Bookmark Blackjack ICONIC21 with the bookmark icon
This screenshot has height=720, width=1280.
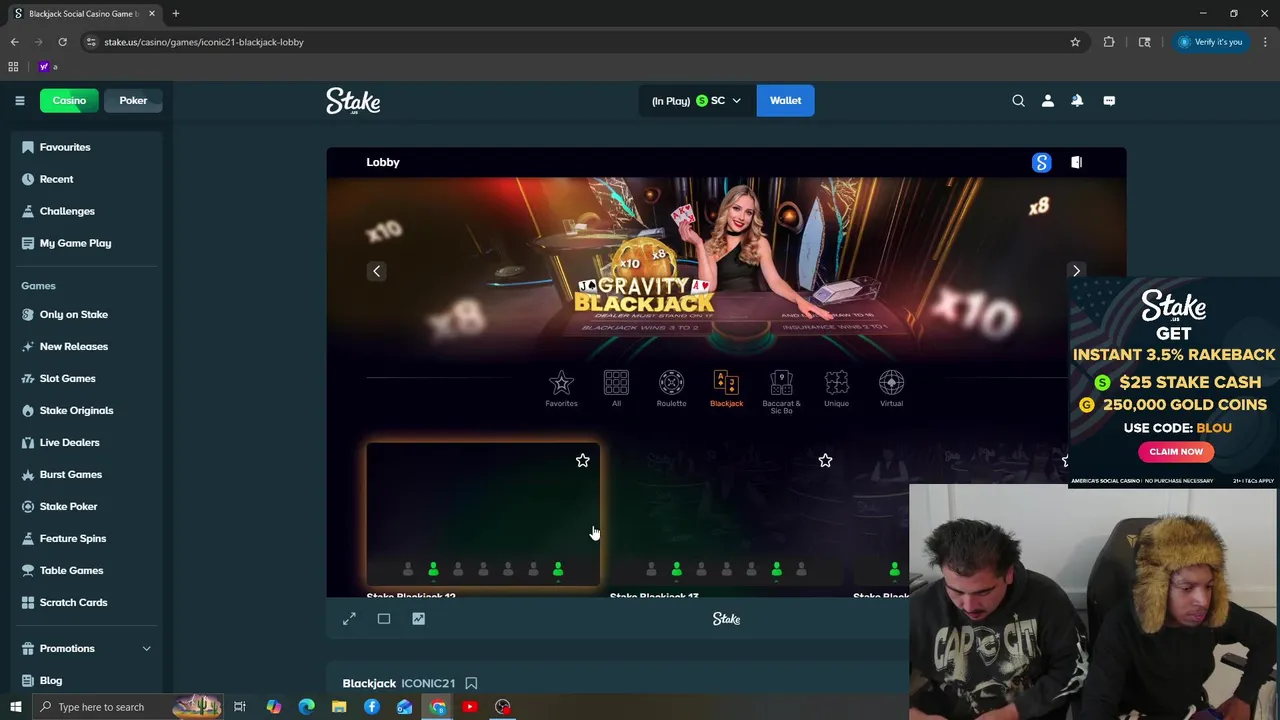[471, 683]
